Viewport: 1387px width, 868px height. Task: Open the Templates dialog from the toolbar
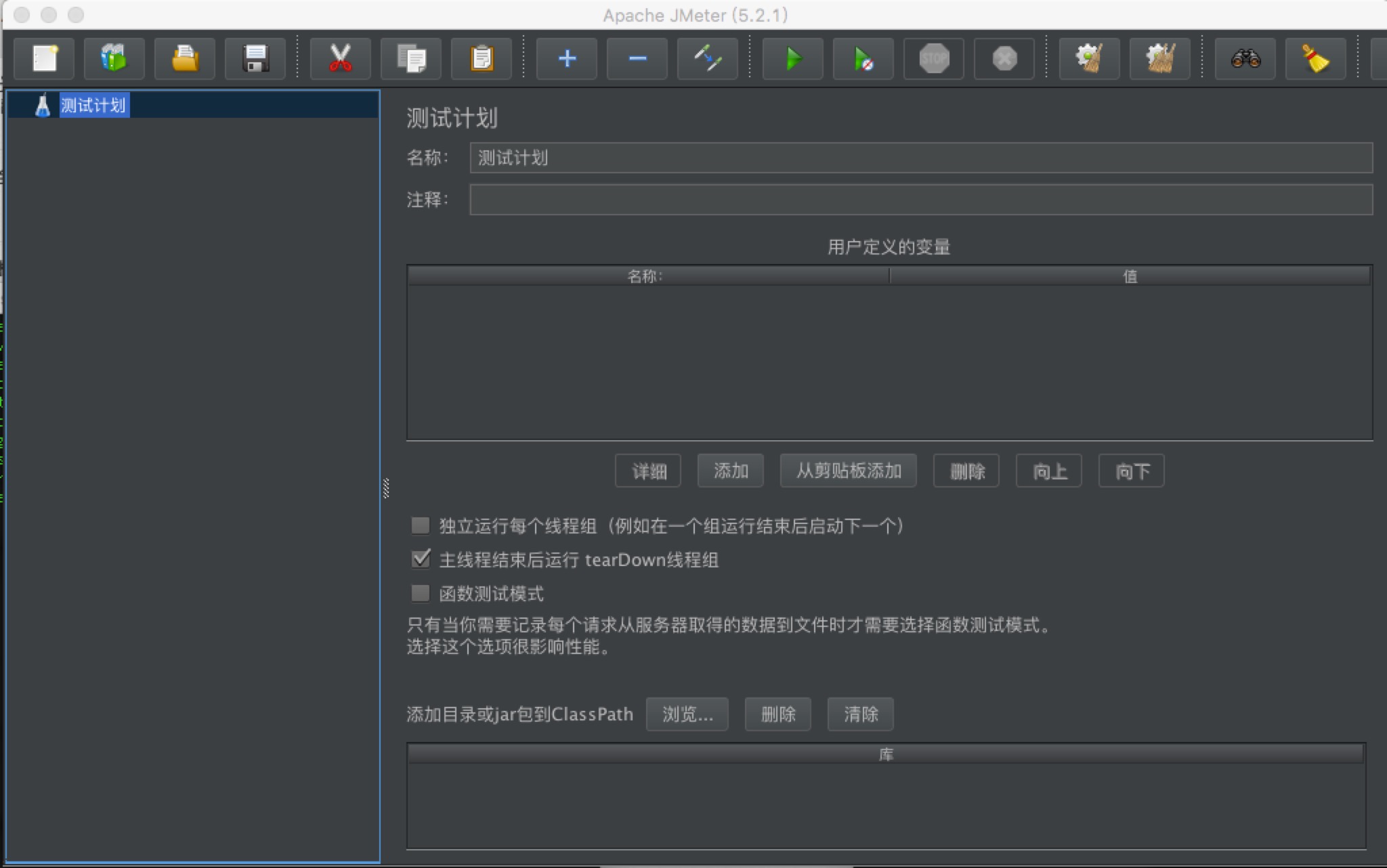114,59
